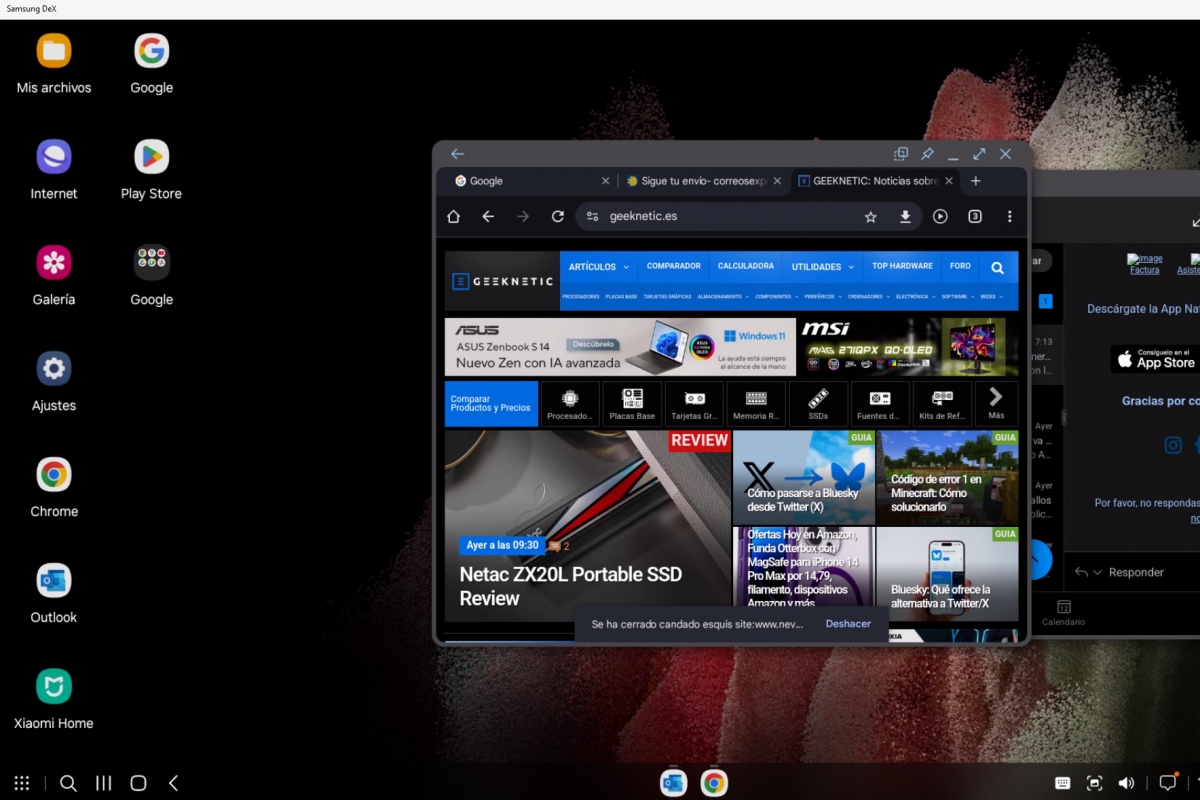Expand the UTILIDADES dropdown
This screenshot has height=800, width=1200.
tap(821, 266)
